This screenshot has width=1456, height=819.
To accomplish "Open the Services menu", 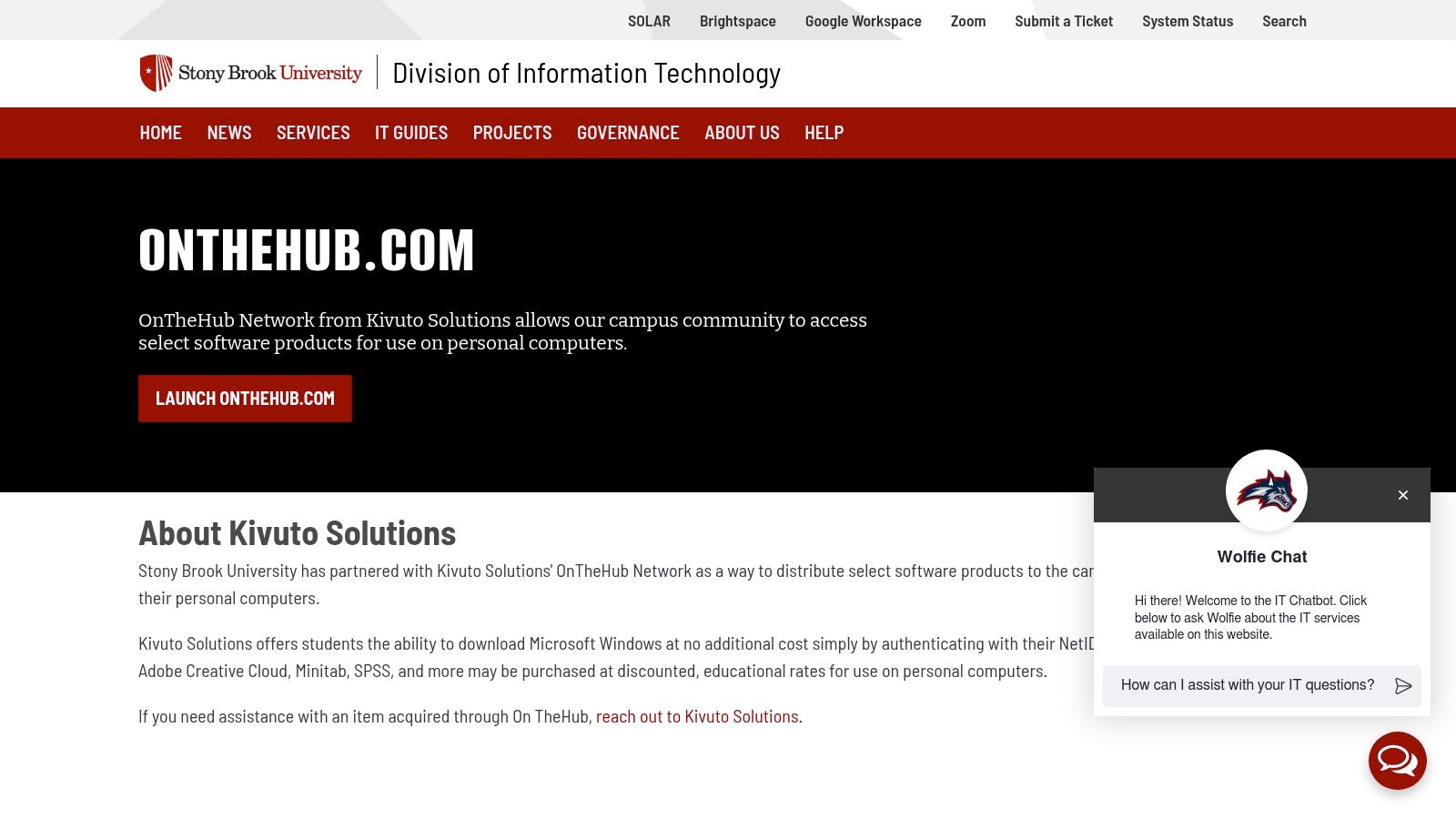I will [x=313, y=133].
